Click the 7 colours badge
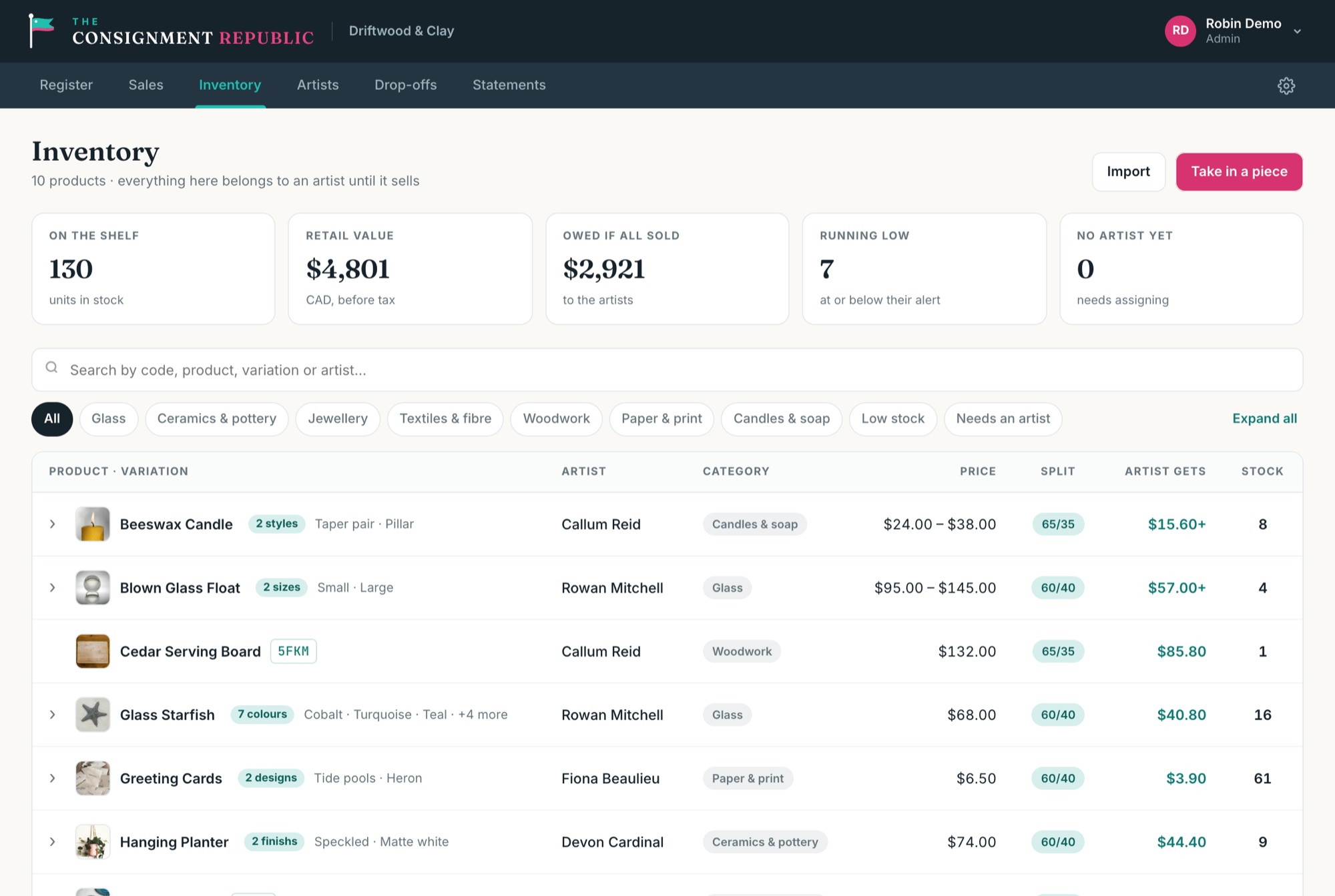Viewport: 1335px width, 896px height. tap(262, 715)
